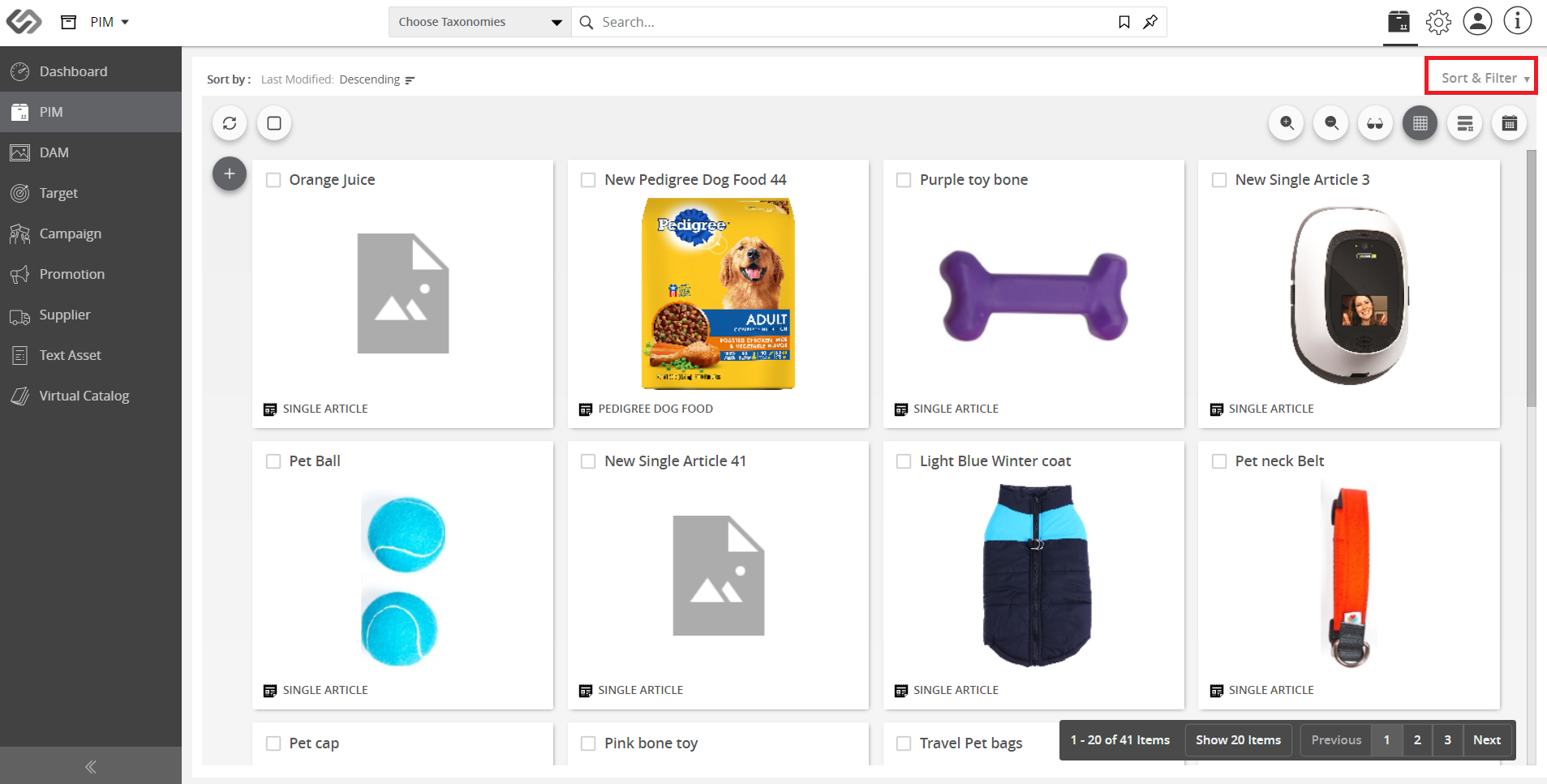Go to the previous page

tap(1336, 740)
